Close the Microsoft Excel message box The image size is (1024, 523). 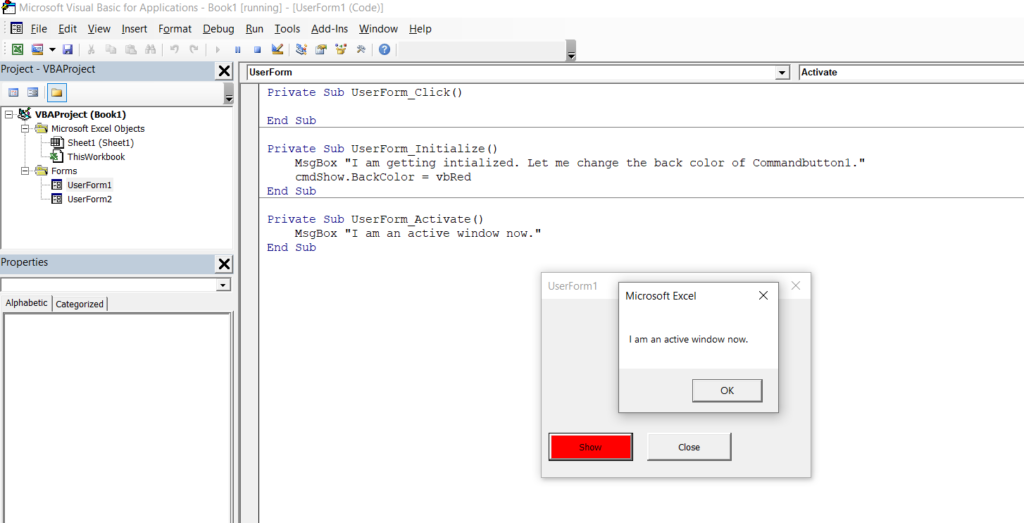[763, 296]
